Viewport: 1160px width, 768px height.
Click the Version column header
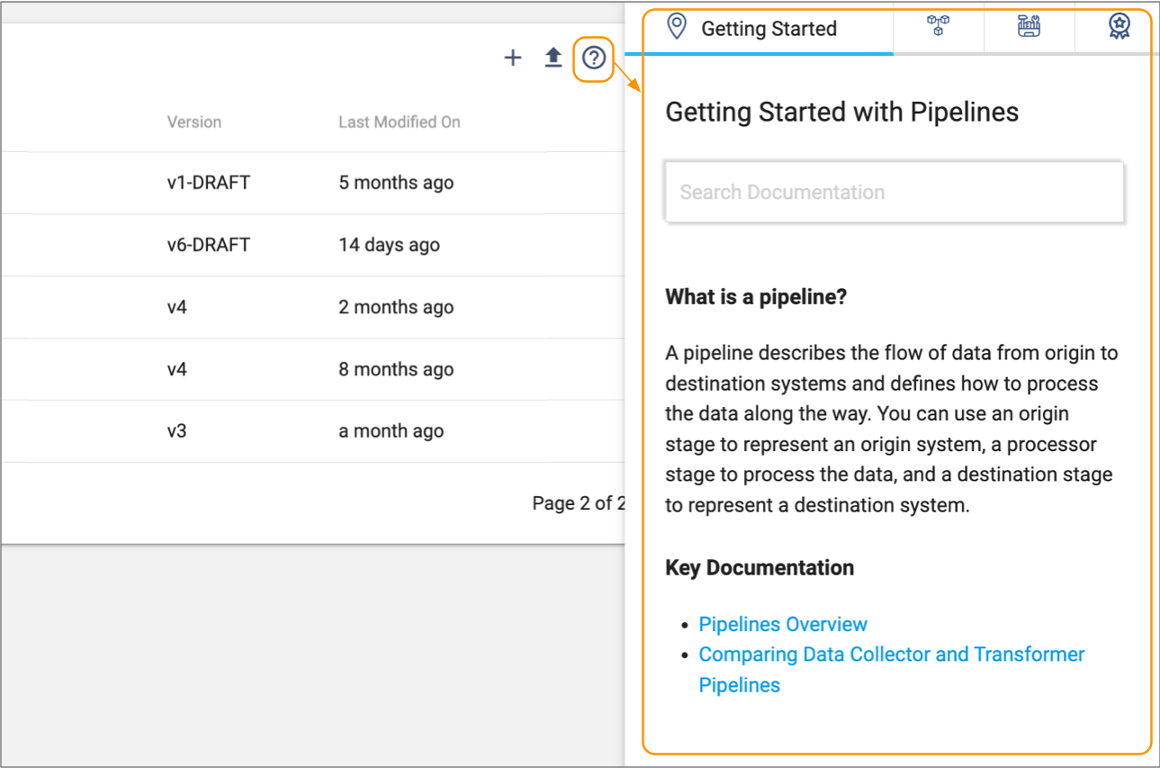click(194, 122)
